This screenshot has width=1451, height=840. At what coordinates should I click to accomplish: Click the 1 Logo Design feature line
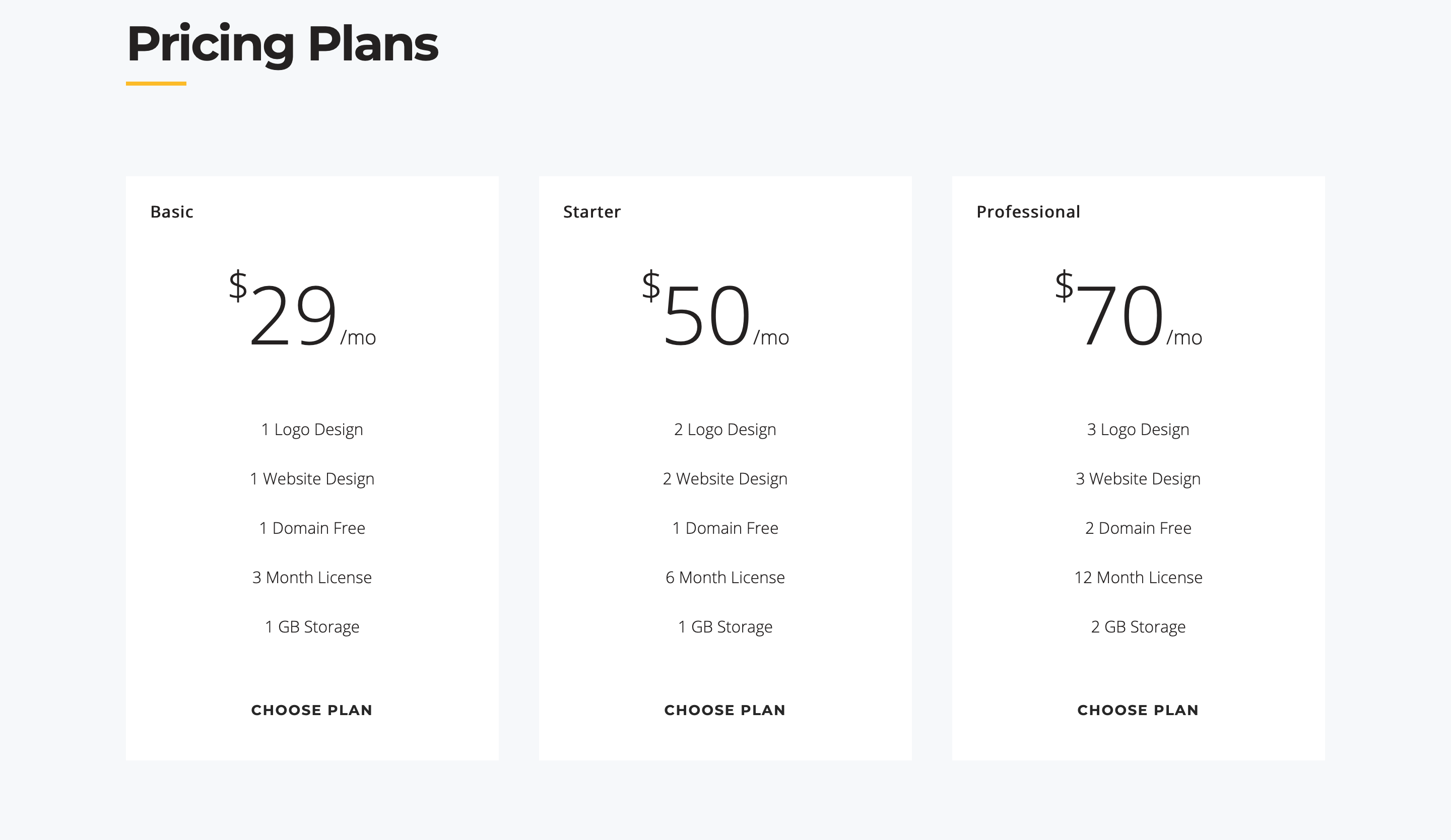312,430
